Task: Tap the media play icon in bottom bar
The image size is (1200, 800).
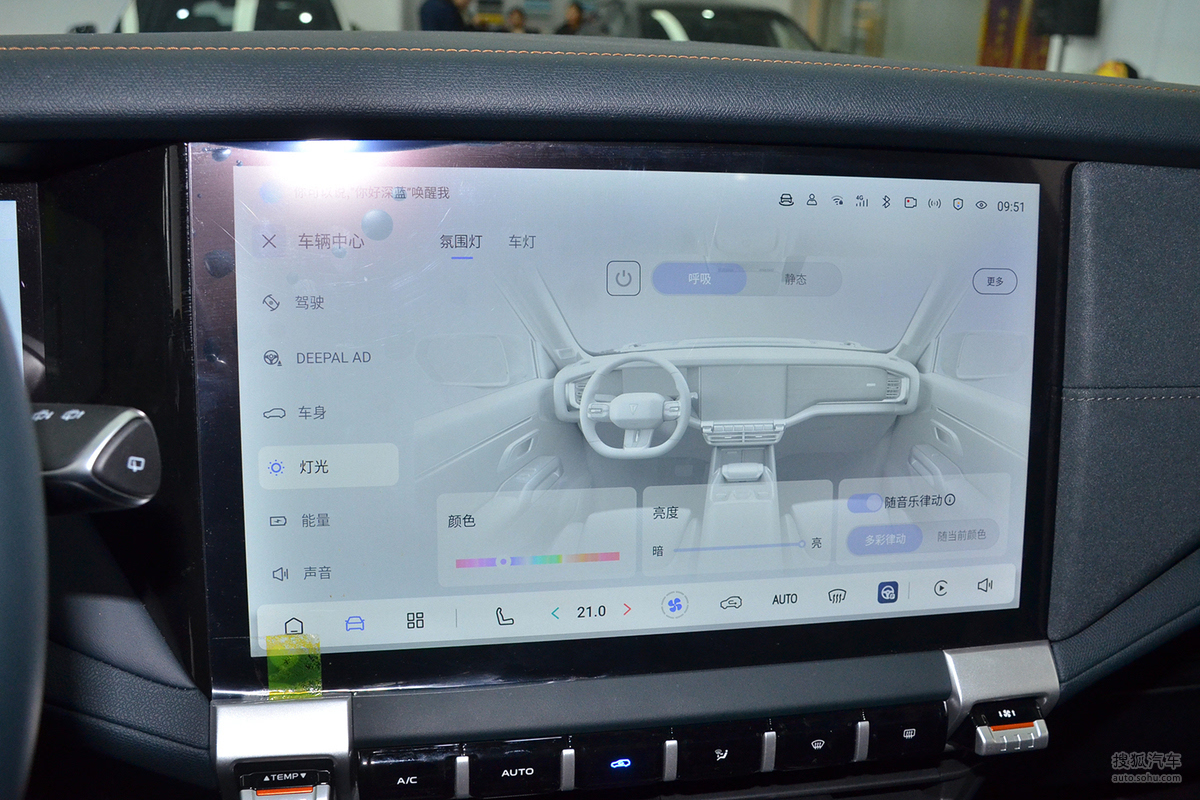Action: tap(940, 588)
